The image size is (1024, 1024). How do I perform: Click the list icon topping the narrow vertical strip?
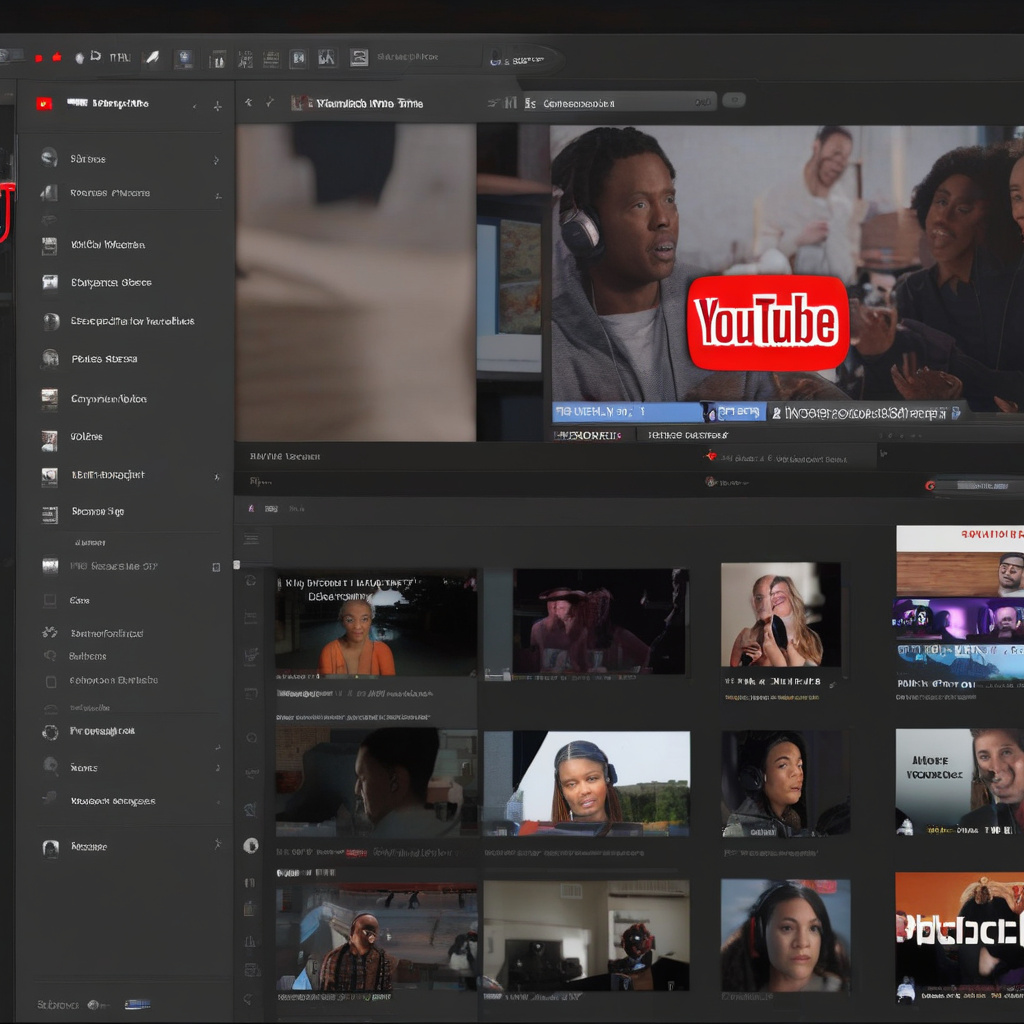(x=251, y=539)
